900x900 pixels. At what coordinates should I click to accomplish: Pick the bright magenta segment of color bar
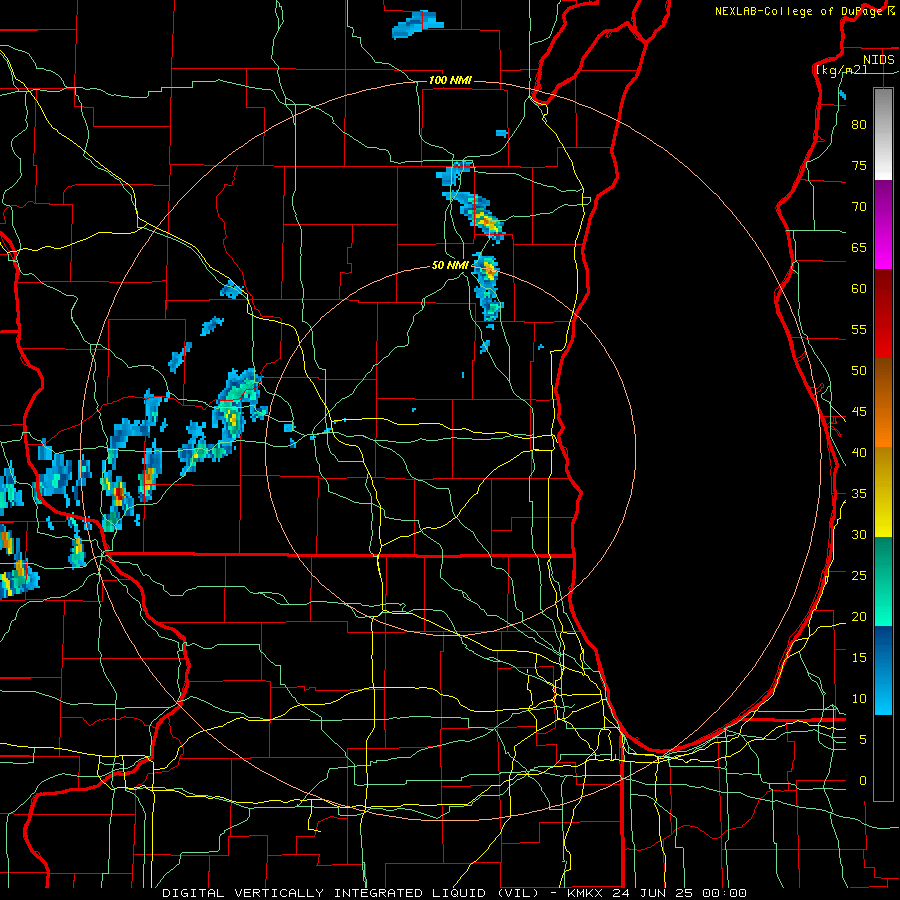(x=883, y=247)
